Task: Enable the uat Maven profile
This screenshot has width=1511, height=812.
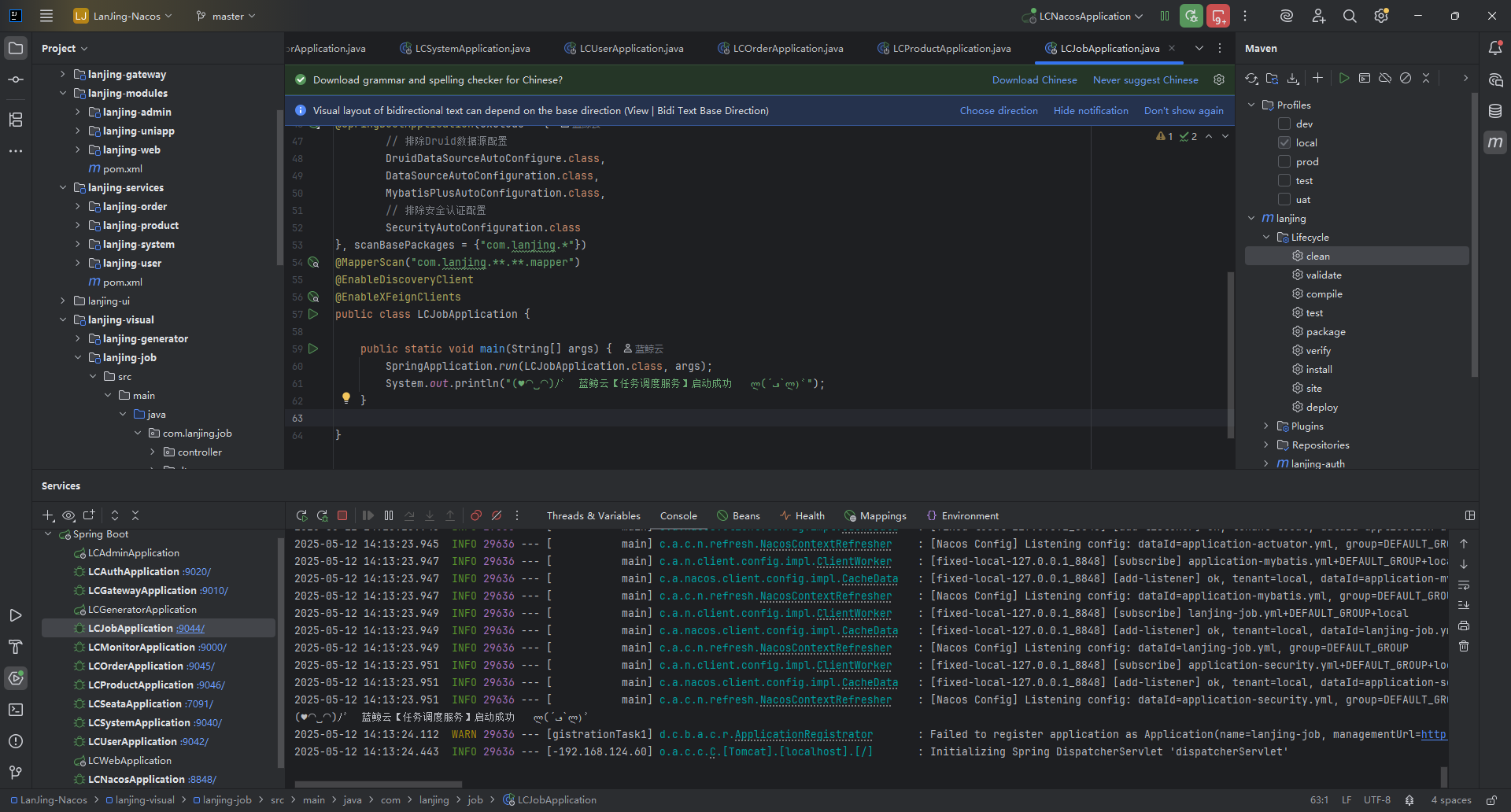Action: (1284, 199)
